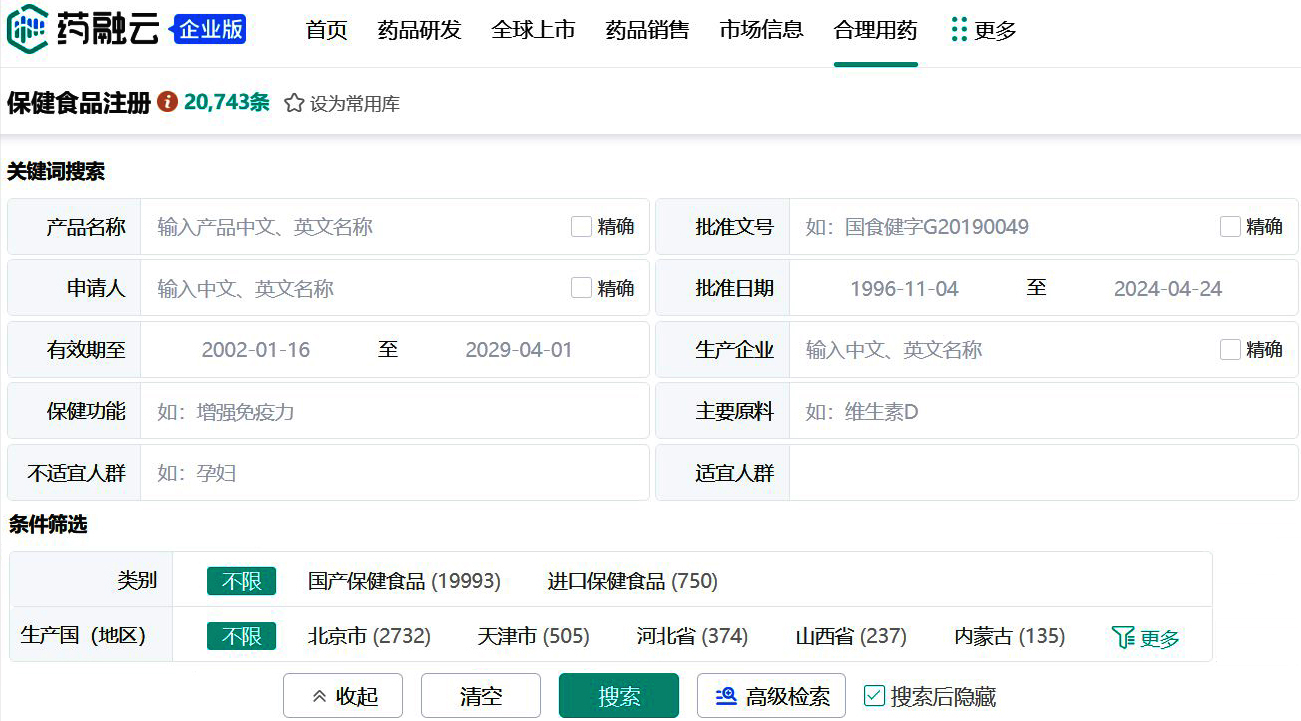Open the 适宜人群 selection field

point(1042,473)
